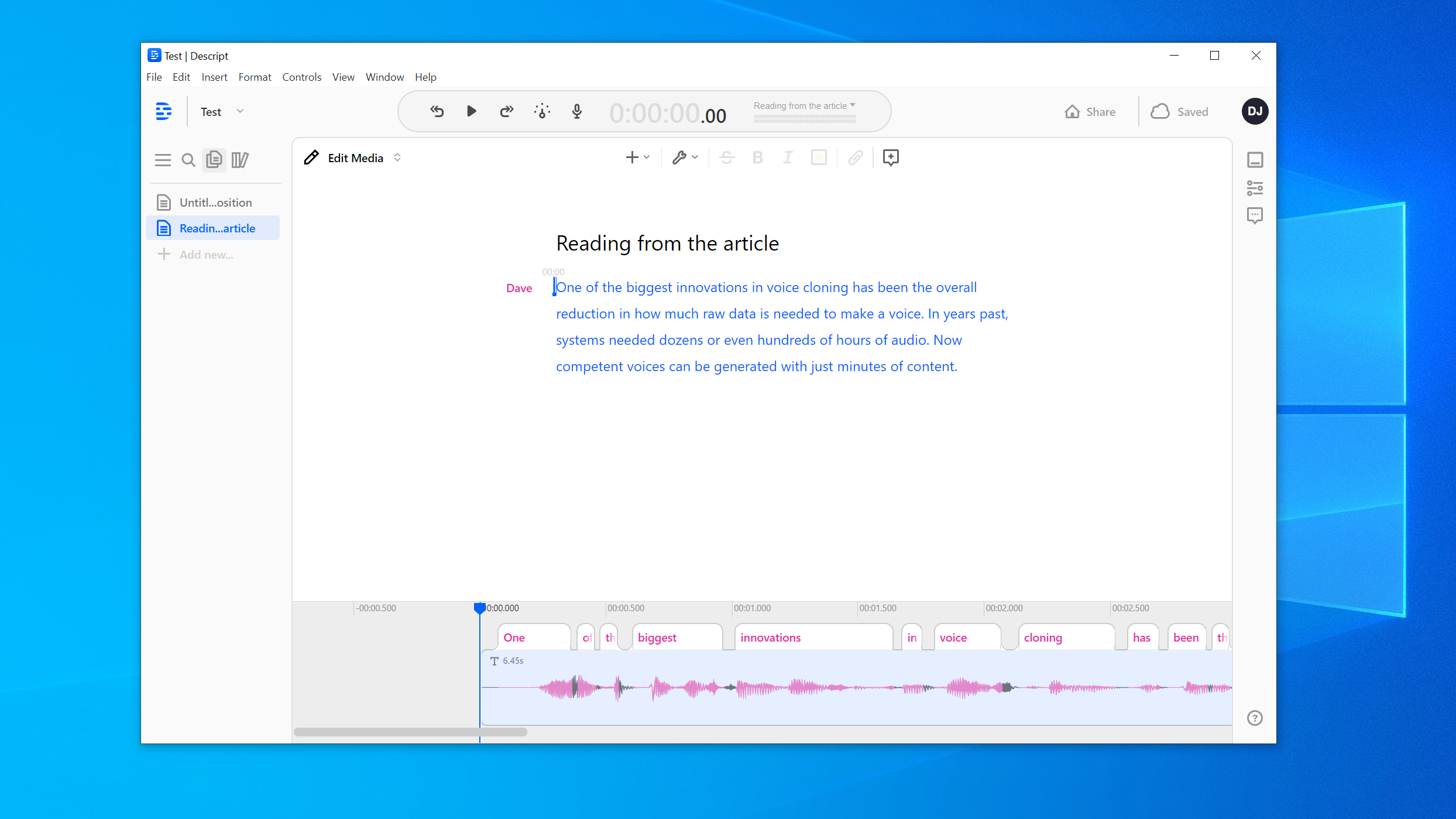The image size is (1456, 819).
Task: Open the Format menu
Action: (255, 77)
